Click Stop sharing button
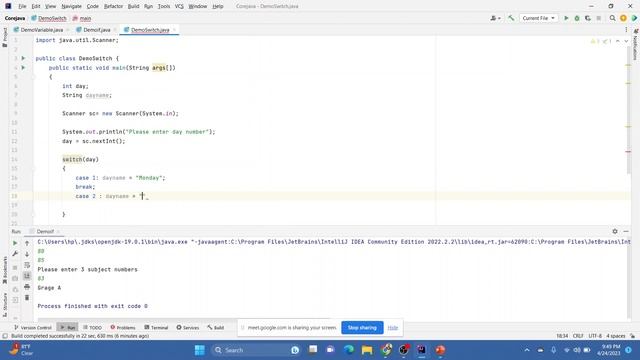640x360 pixels. pyautogui.click(x=362, y=327)
